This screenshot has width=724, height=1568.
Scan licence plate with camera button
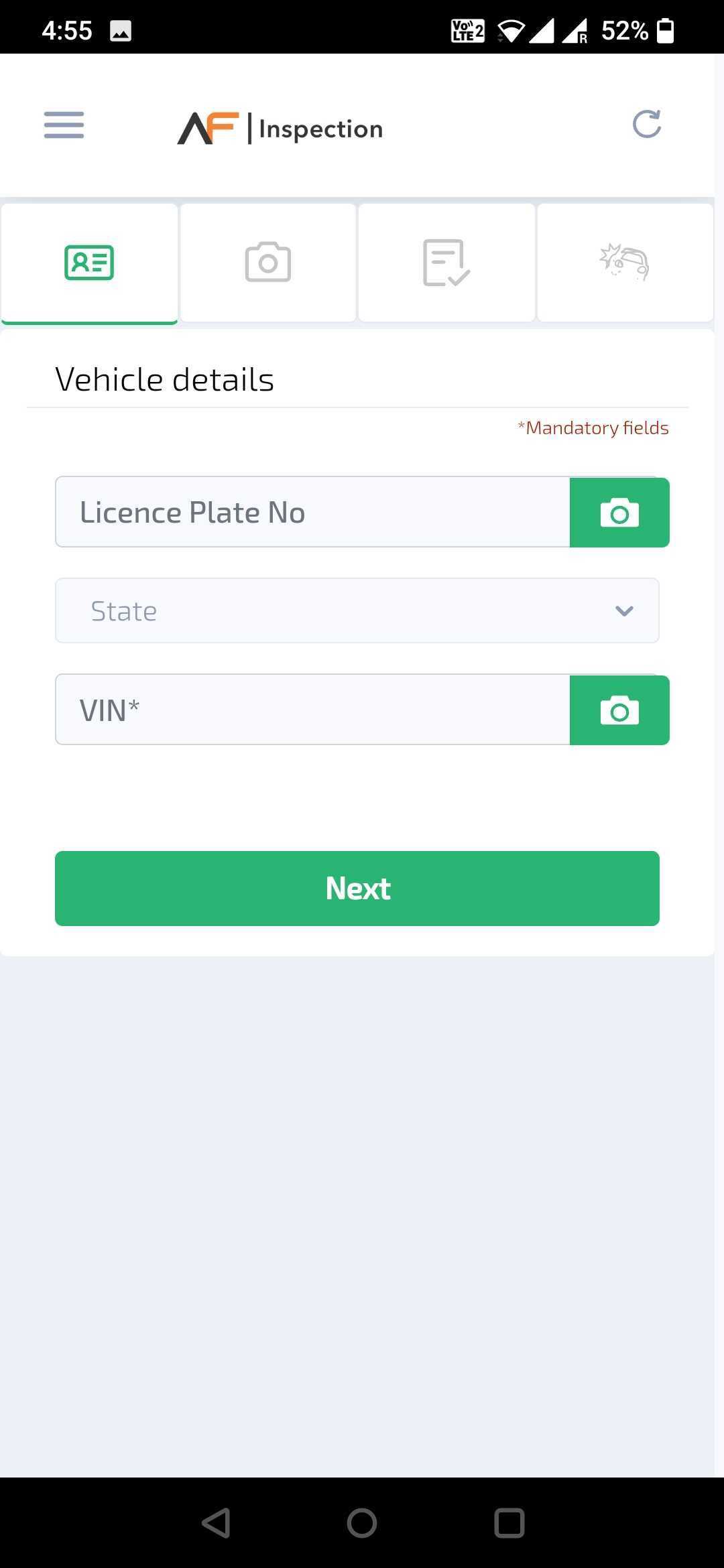[619, 513]
